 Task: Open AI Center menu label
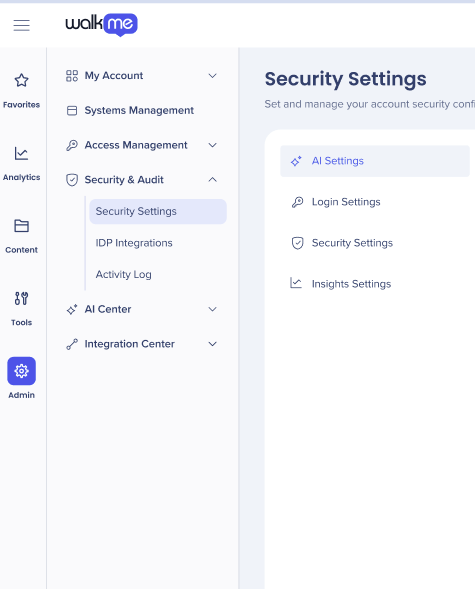tap(108, 309)
